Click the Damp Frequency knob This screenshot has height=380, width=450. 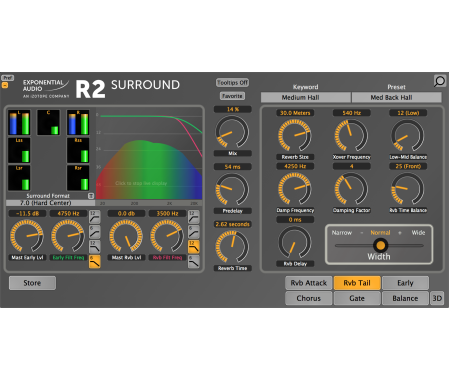point(295,189)
